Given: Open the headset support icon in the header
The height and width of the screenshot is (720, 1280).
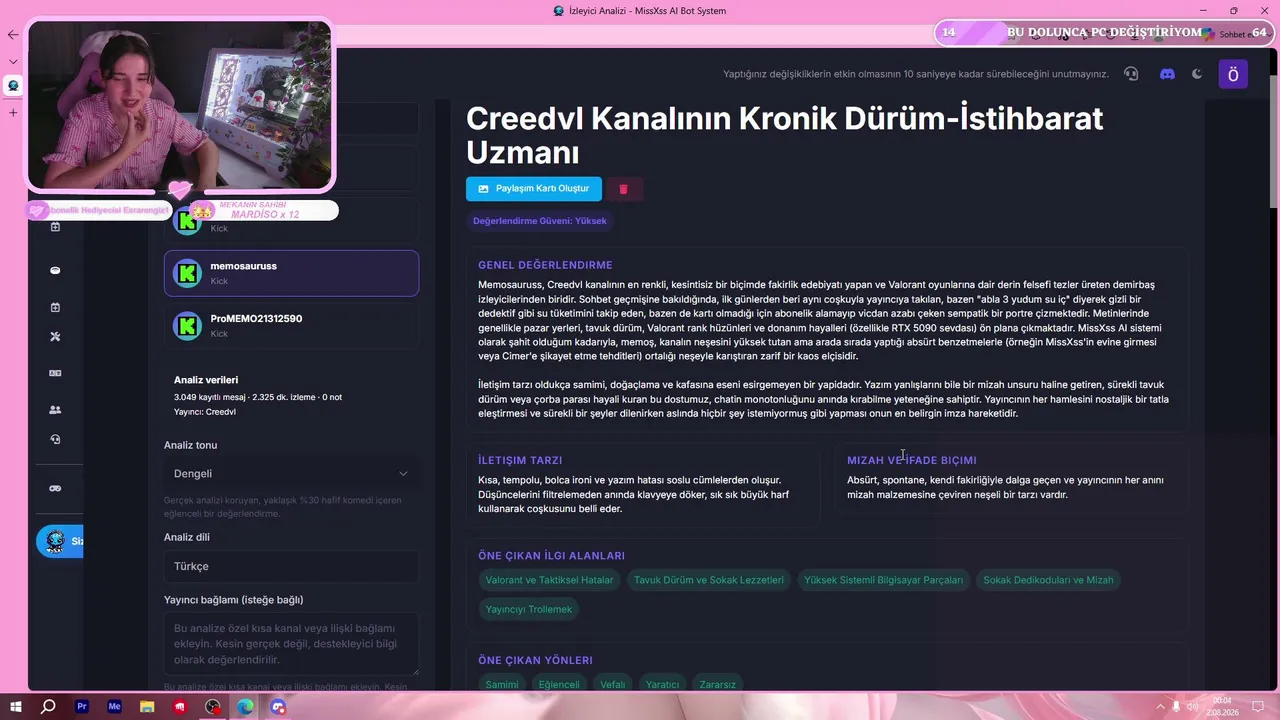Looking at the screenshot, I should pyautogui.click(x=1131, y=74).
